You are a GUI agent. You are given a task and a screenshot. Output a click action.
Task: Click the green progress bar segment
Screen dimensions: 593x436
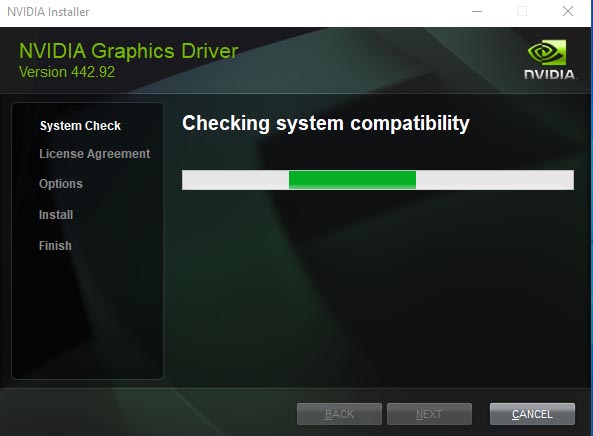[x=352, y=180]
